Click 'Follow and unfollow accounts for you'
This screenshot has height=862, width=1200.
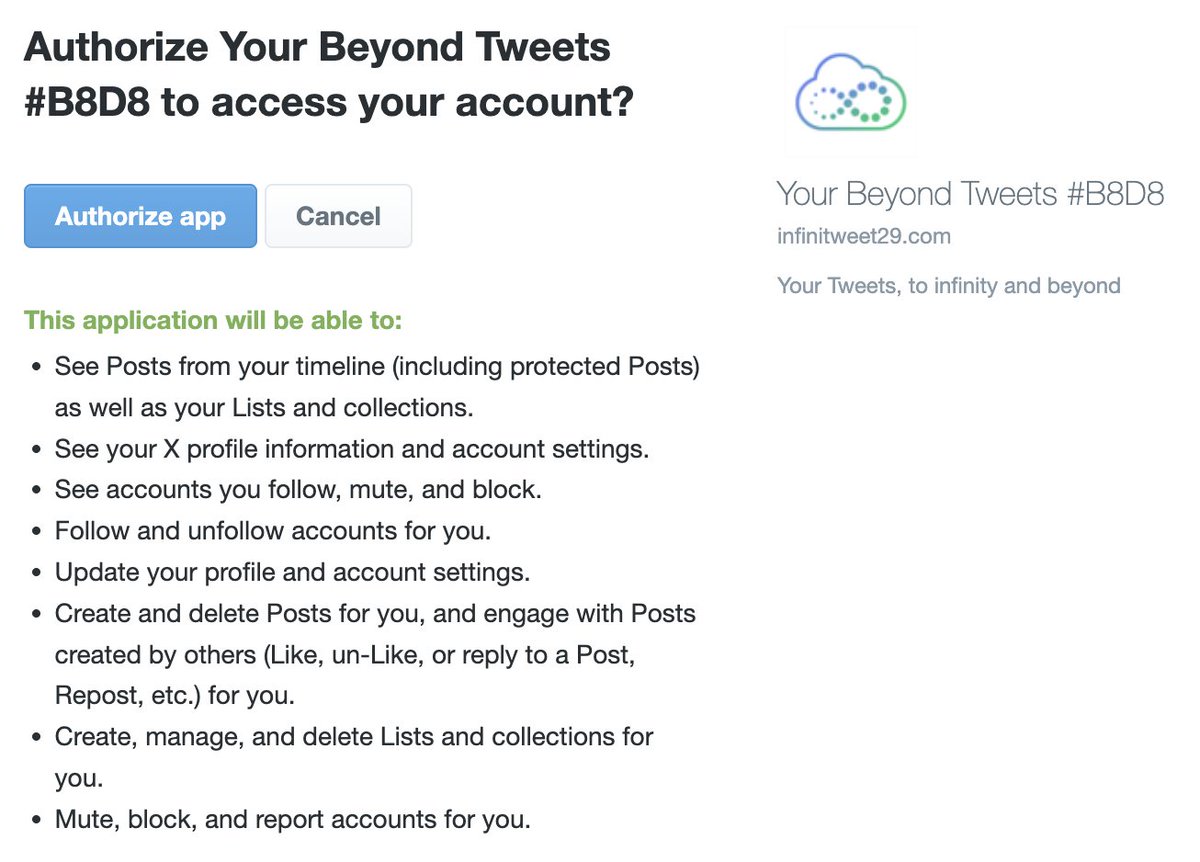(273, 532)
